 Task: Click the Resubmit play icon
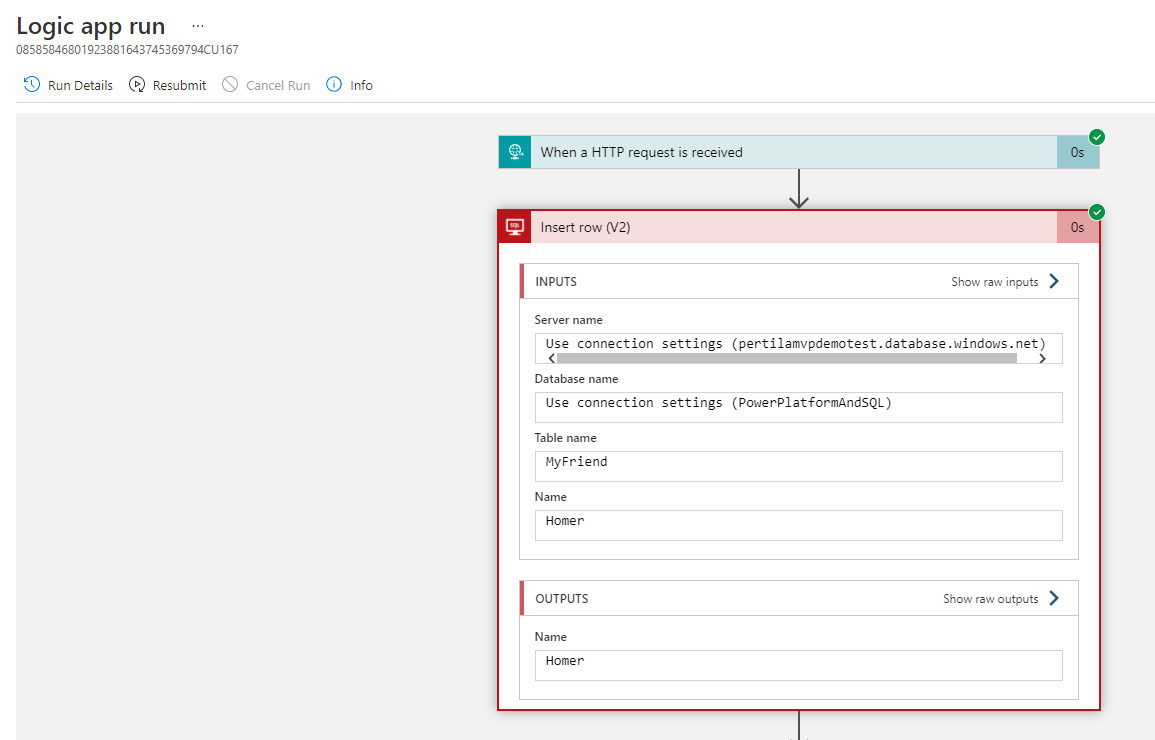point(137,85)
